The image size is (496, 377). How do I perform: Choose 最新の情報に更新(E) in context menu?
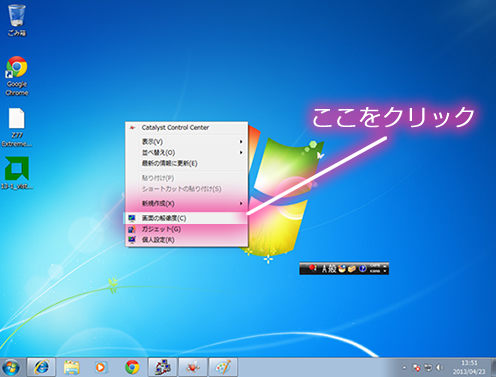186,163
